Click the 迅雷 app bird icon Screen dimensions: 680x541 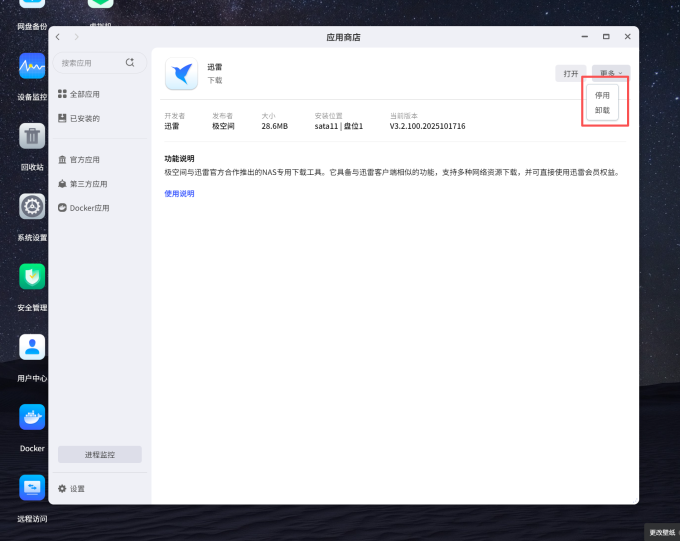(181, 73)
